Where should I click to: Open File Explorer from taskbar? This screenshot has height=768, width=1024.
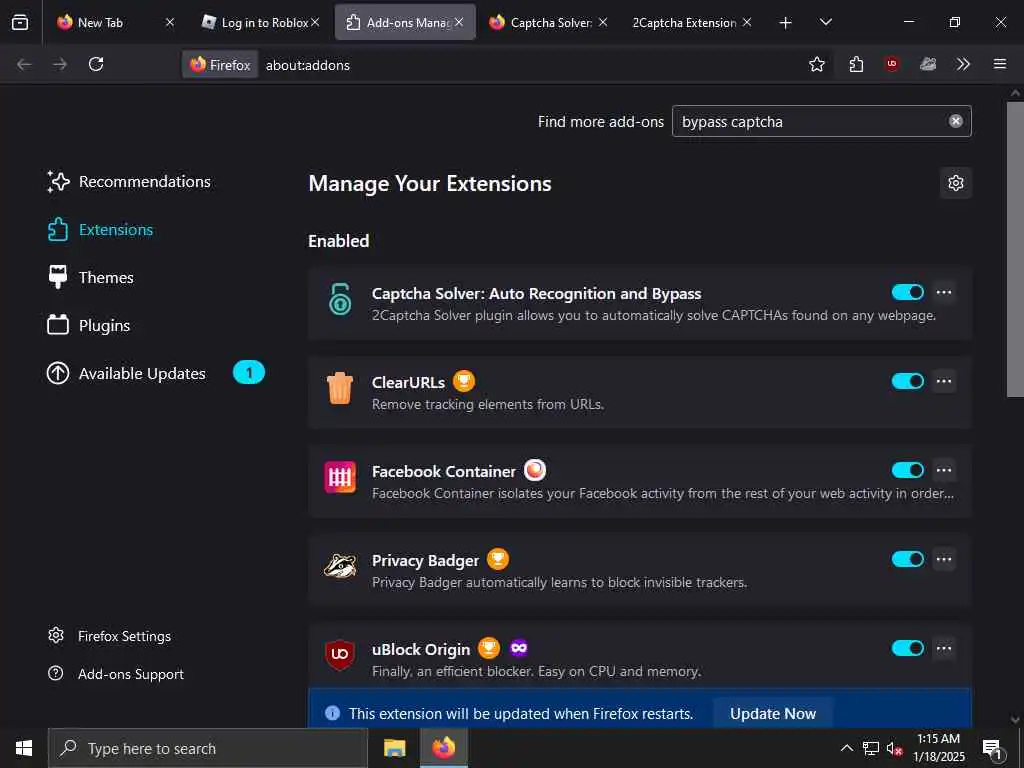tap(394, 748)
